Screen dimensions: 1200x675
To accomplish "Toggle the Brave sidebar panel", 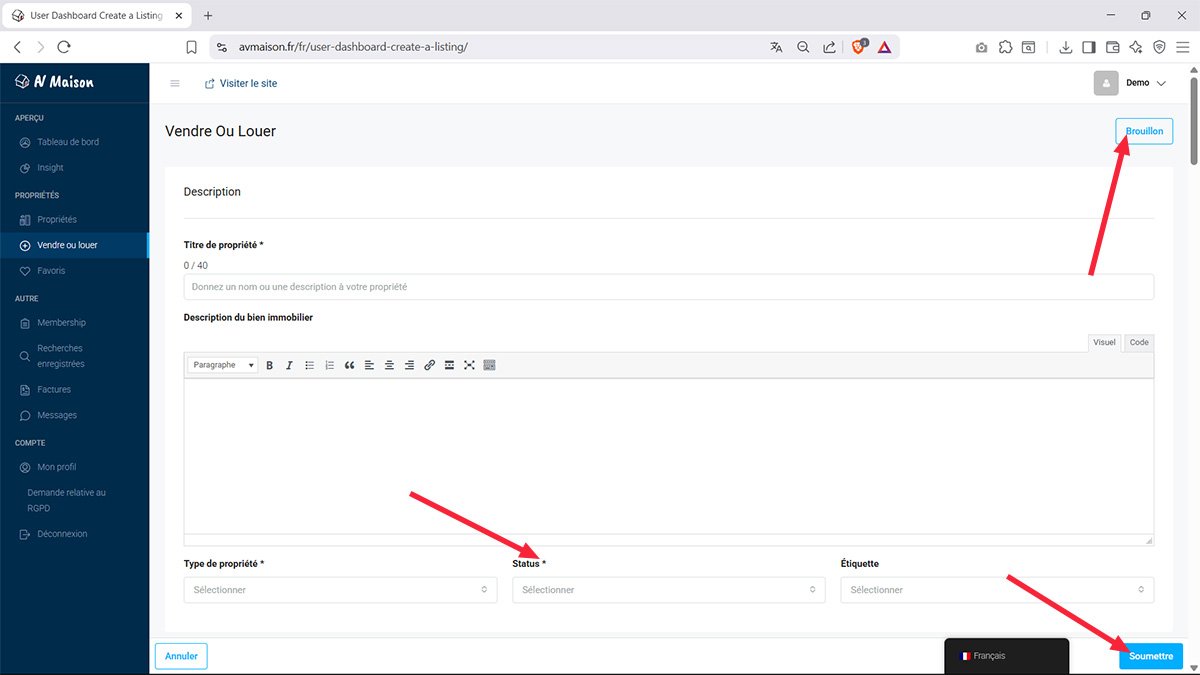I will [x=1088, y=47].
